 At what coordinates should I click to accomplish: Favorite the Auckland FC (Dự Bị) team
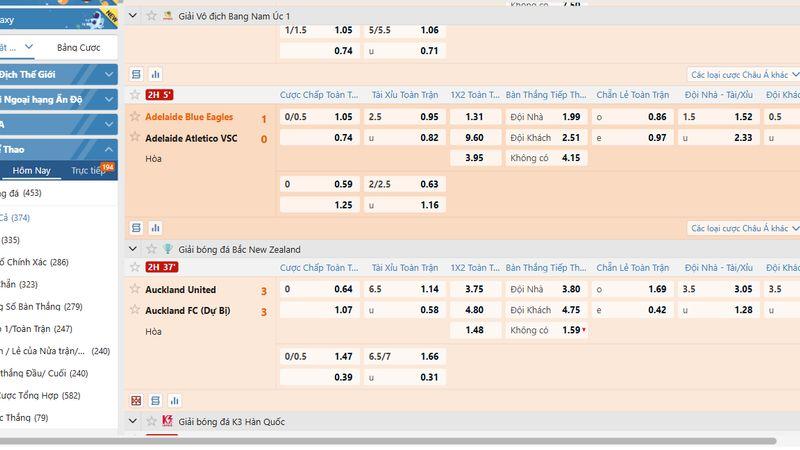point(135,310)
